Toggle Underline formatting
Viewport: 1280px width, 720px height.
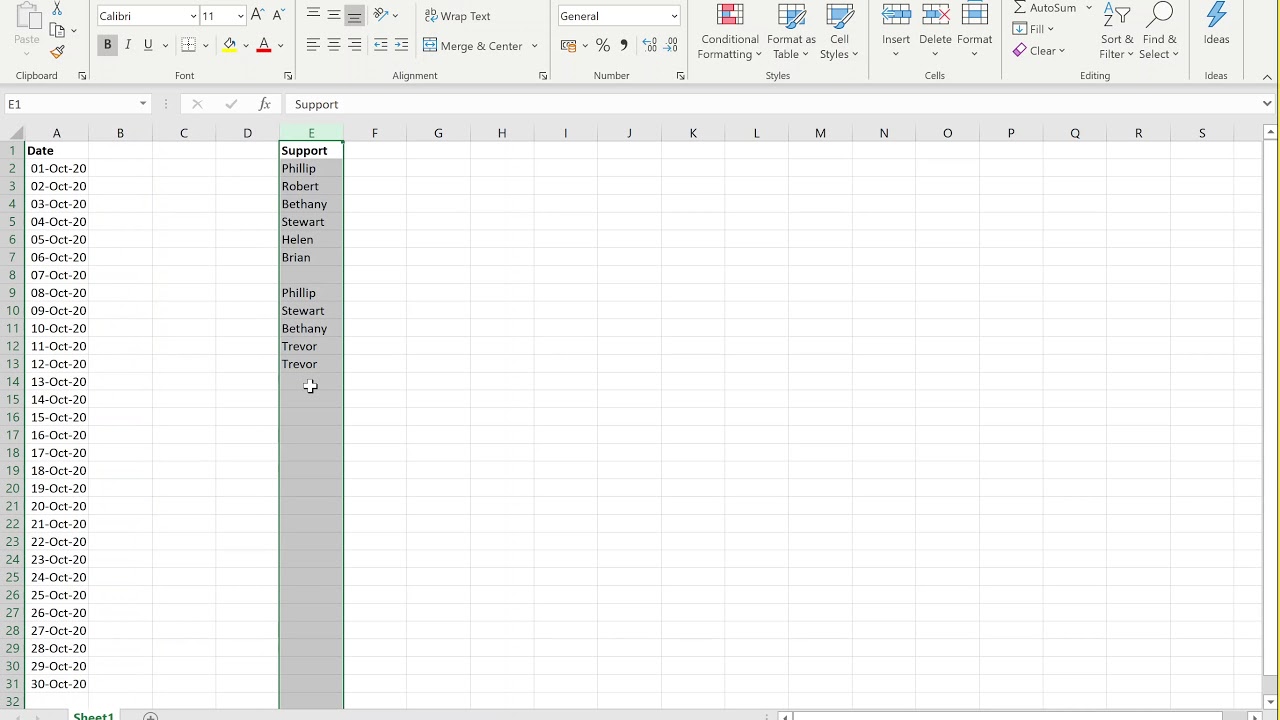148,45
